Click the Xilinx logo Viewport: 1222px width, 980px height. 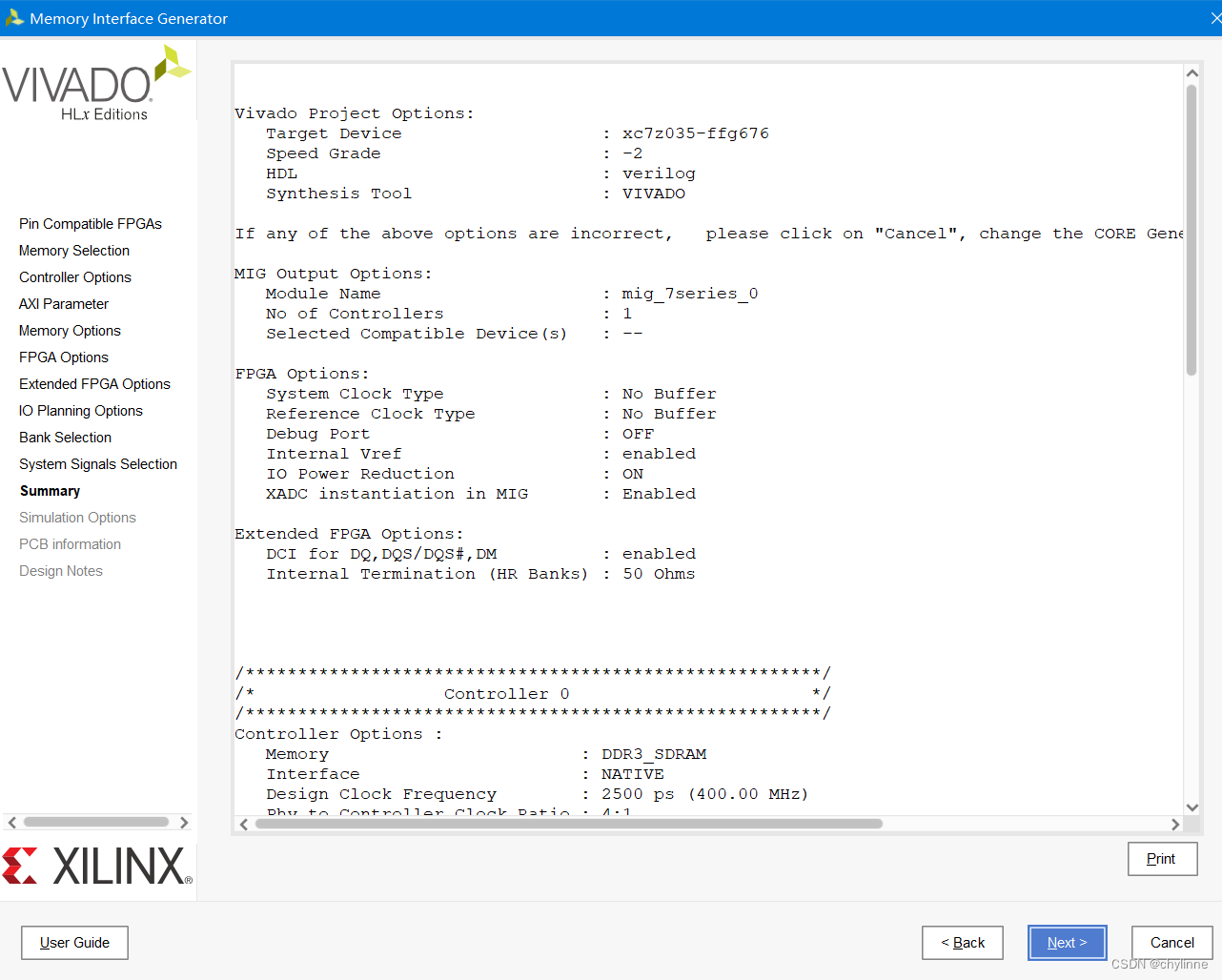click(97, 866)
